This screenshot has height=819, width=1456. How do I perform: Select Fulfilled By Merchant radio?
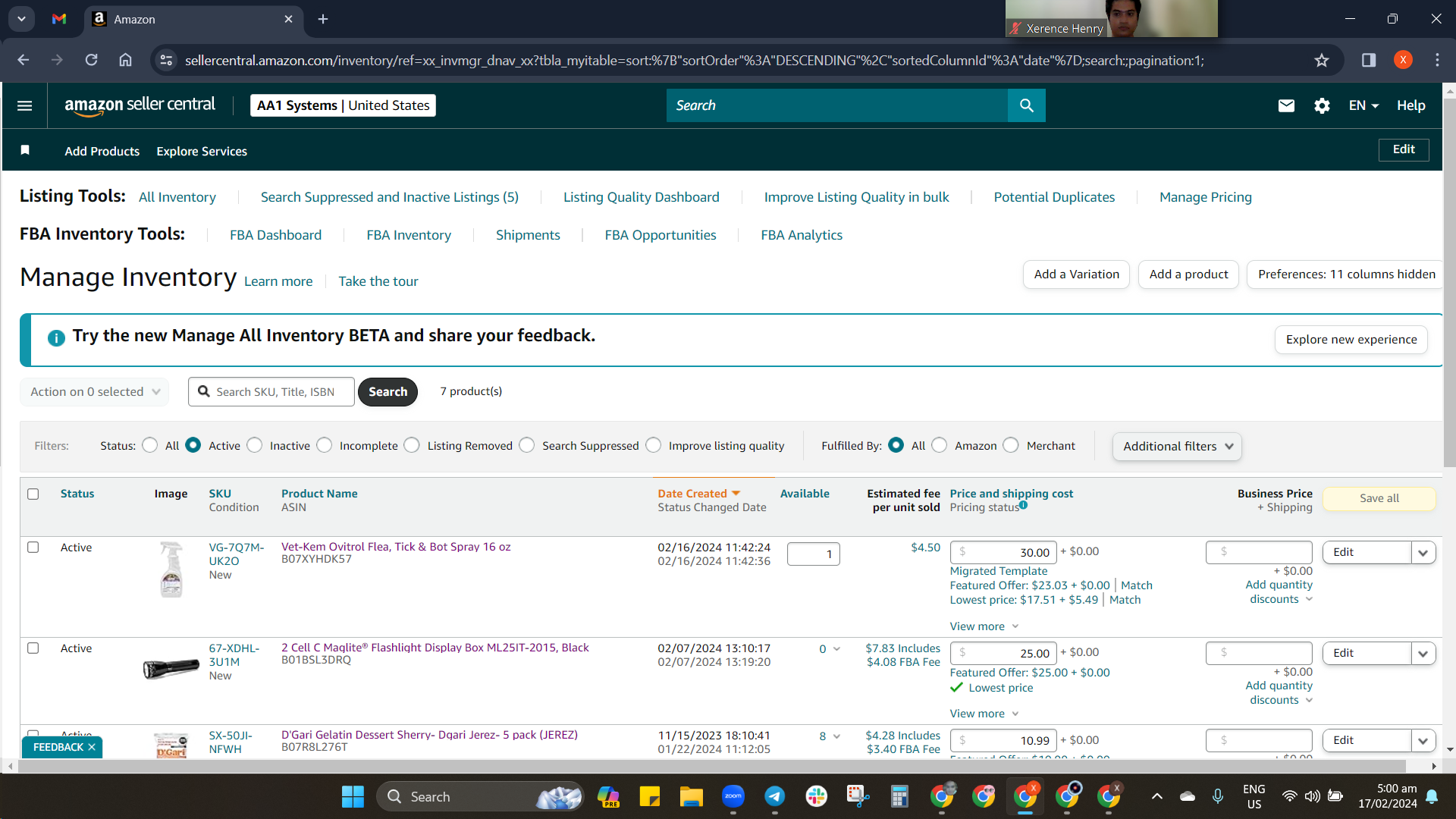click(x=1011, y=445)
